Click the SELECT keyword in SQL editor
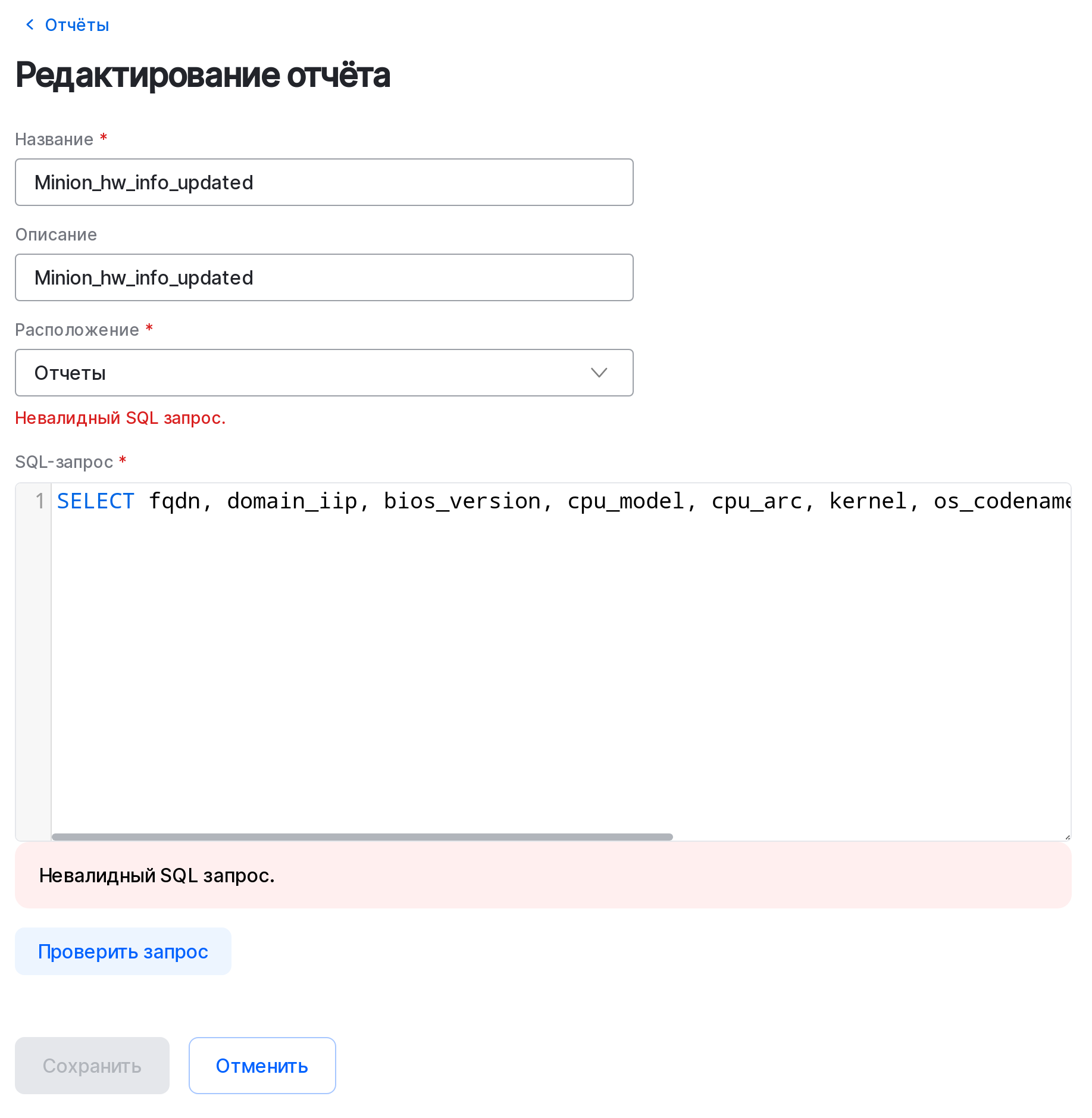 [96, 501]
